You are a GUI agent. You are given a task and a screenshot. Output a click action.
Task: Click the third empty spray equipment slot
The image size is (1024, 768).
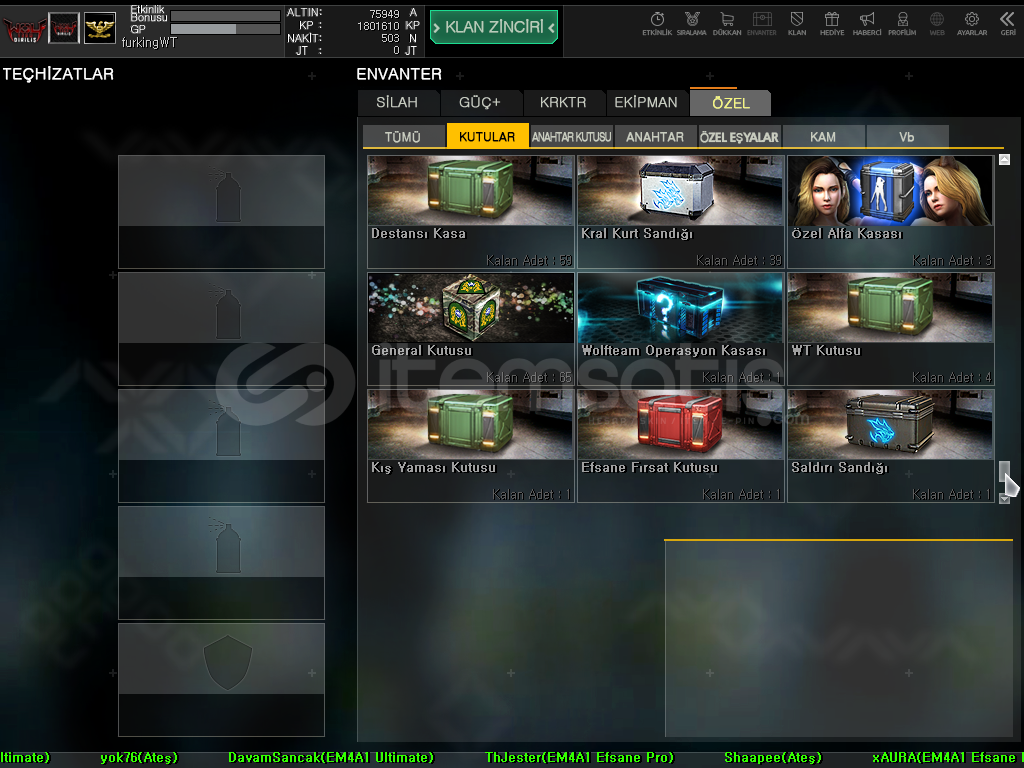coord(221,446)
